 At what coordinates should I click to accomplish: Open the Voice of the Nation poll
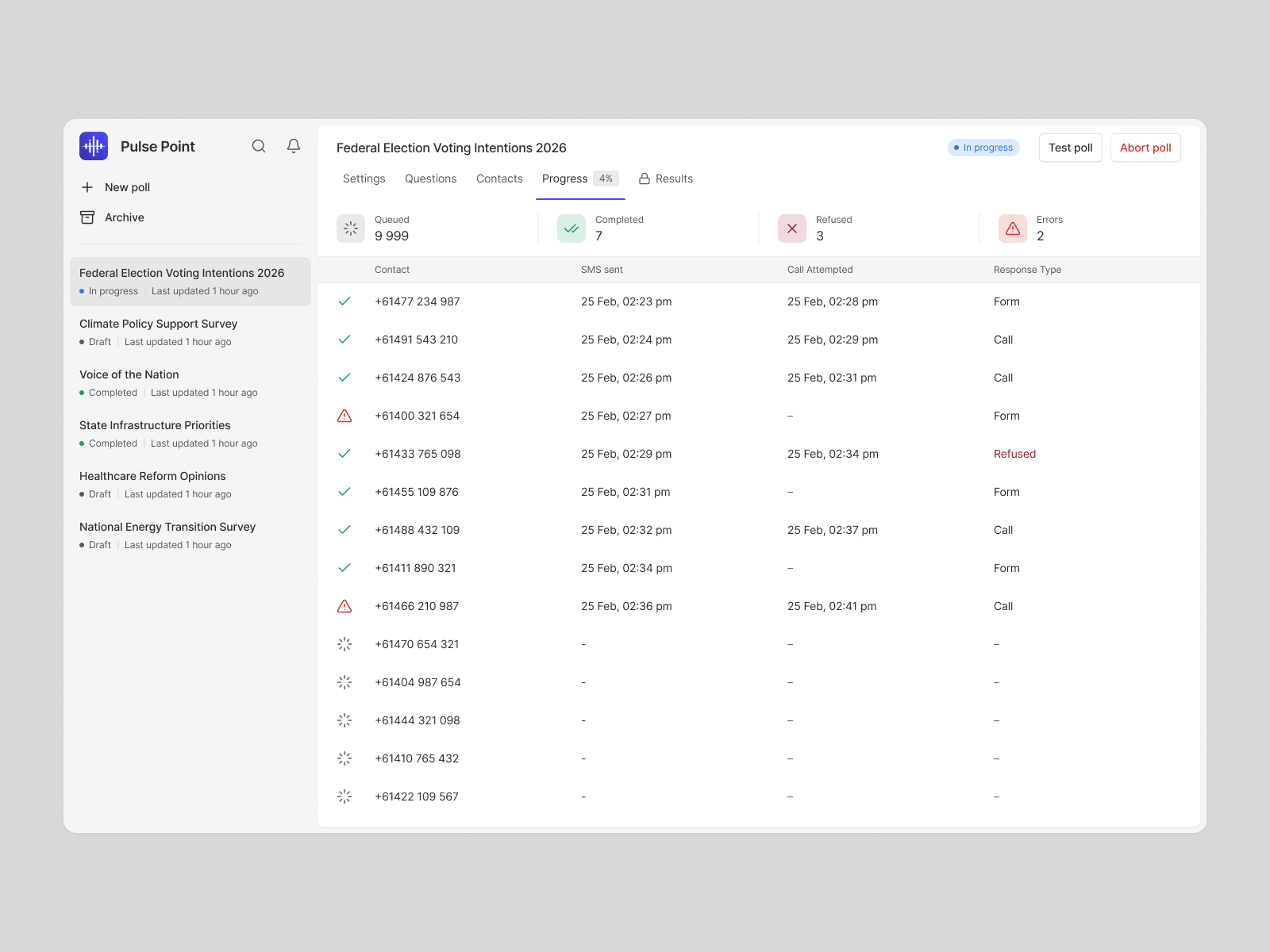pos(190,383)
